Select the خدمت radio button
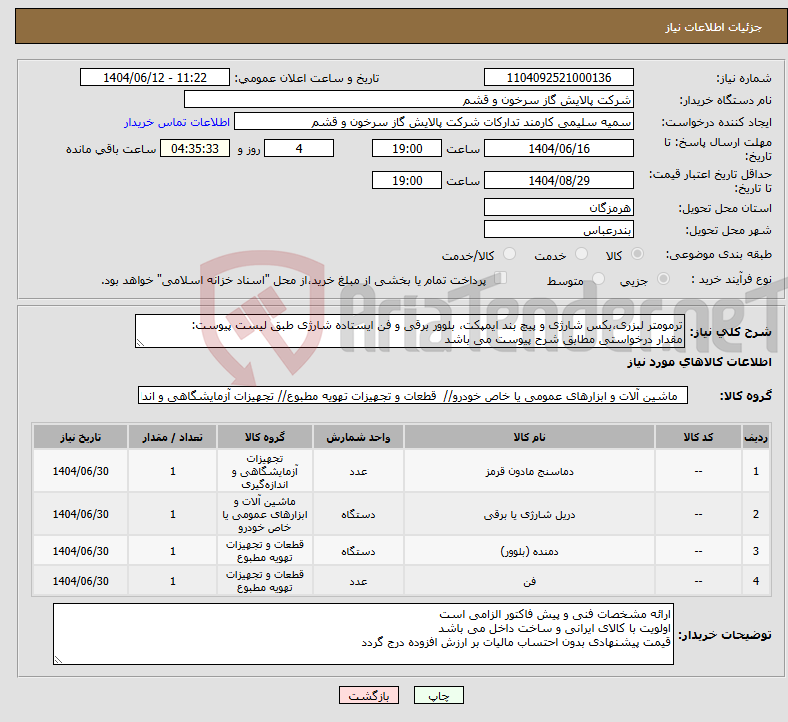 581,254
